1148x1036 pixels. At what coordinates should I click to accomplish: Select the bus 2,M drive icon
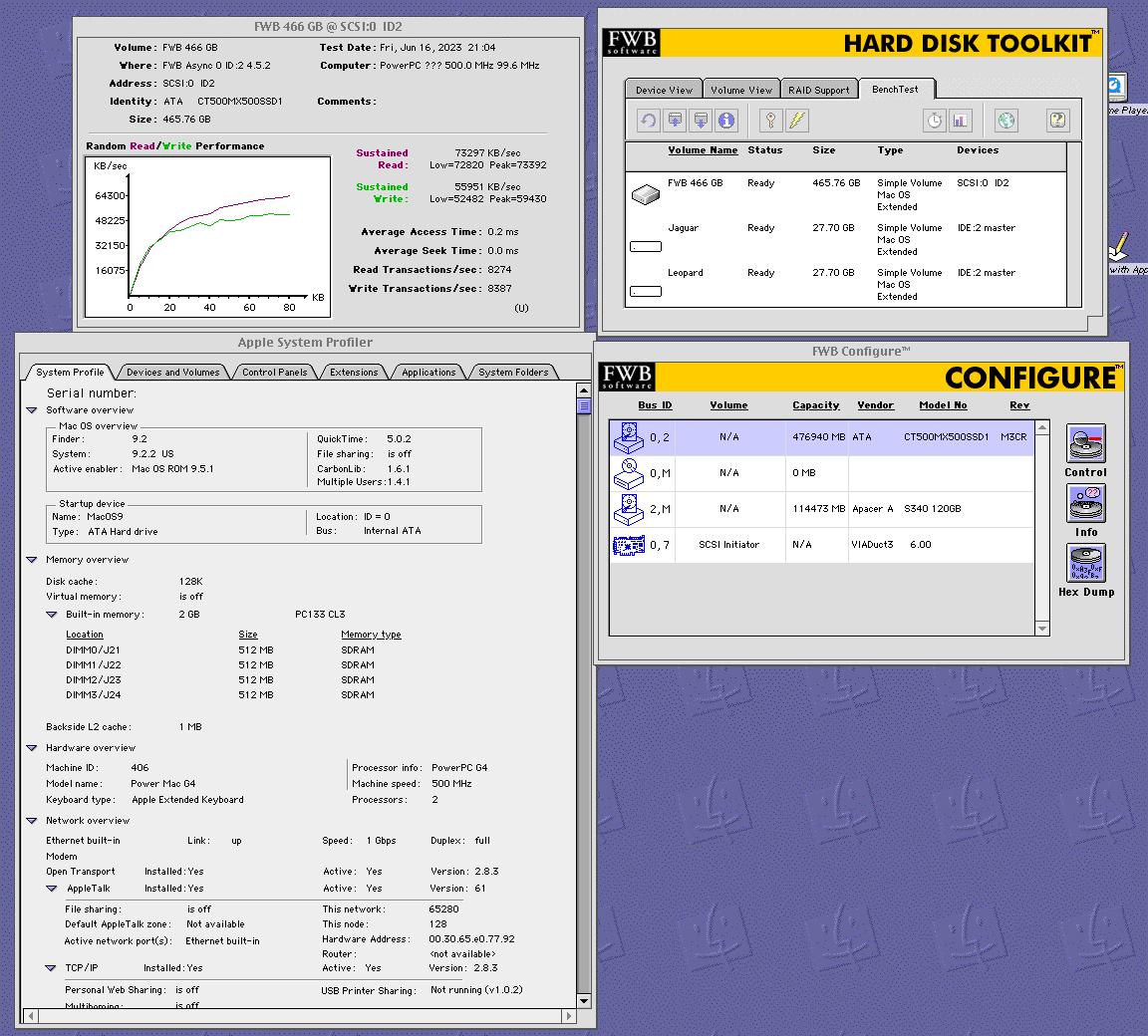[628, 509]
